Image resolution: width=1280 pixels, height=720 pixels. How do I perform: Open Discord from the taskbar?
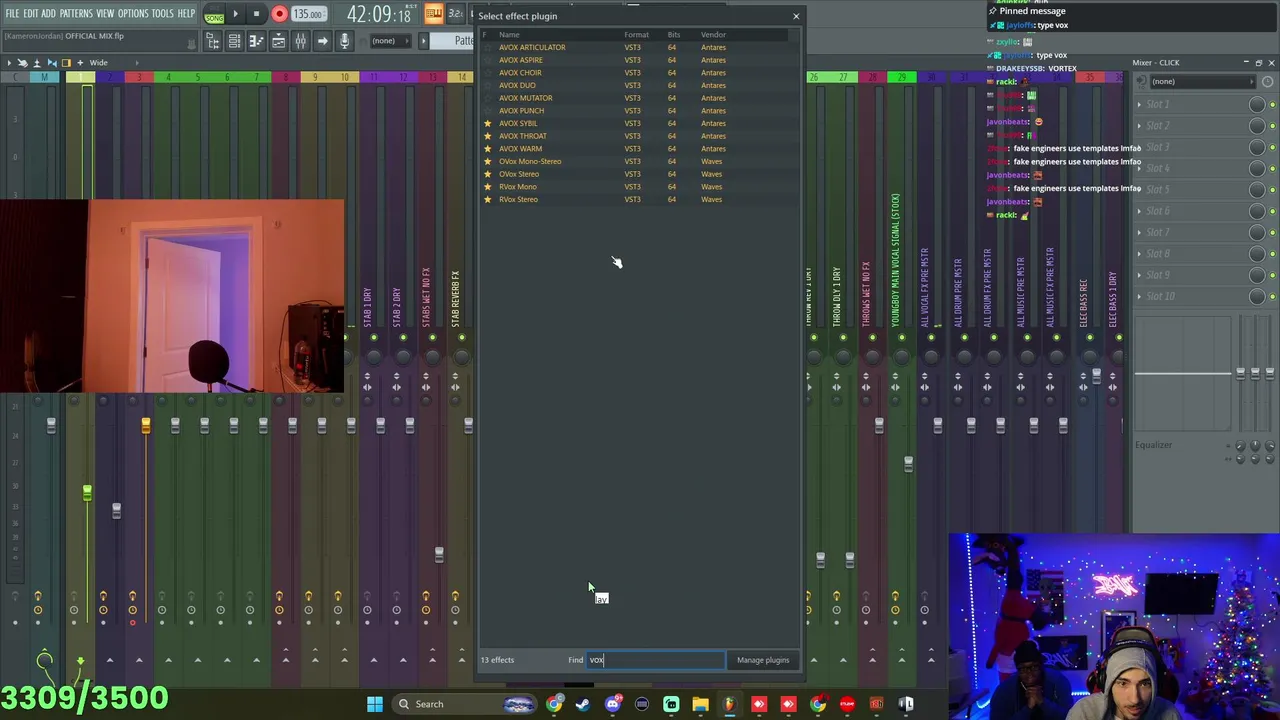coord(612,704)
